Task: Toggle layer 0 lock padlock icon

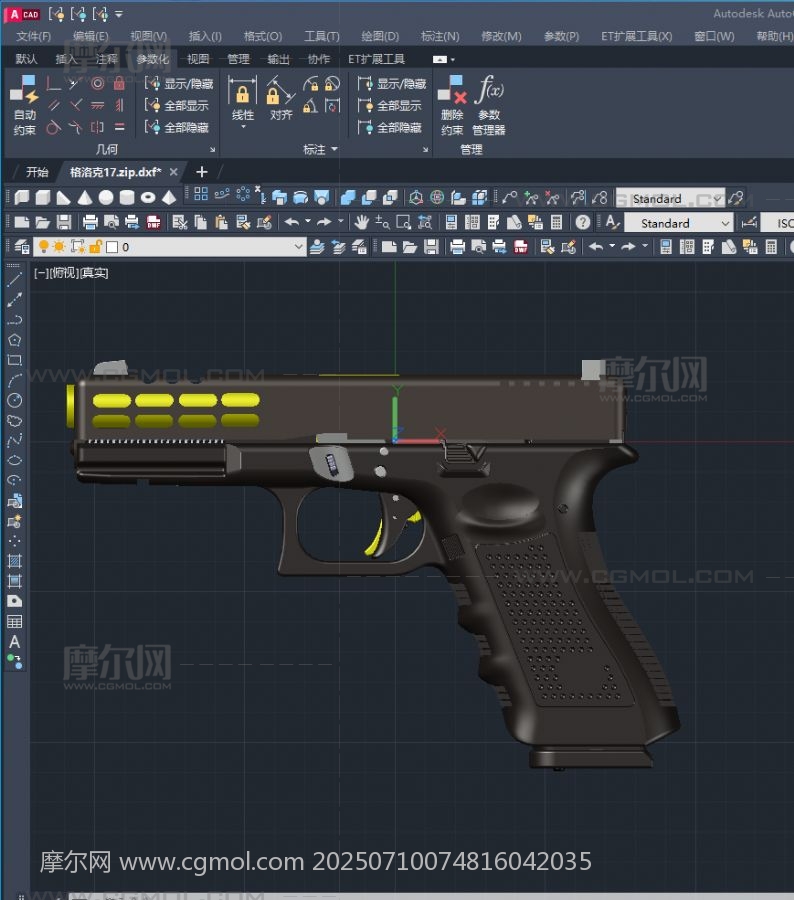Action: click(x=95, y=247)
